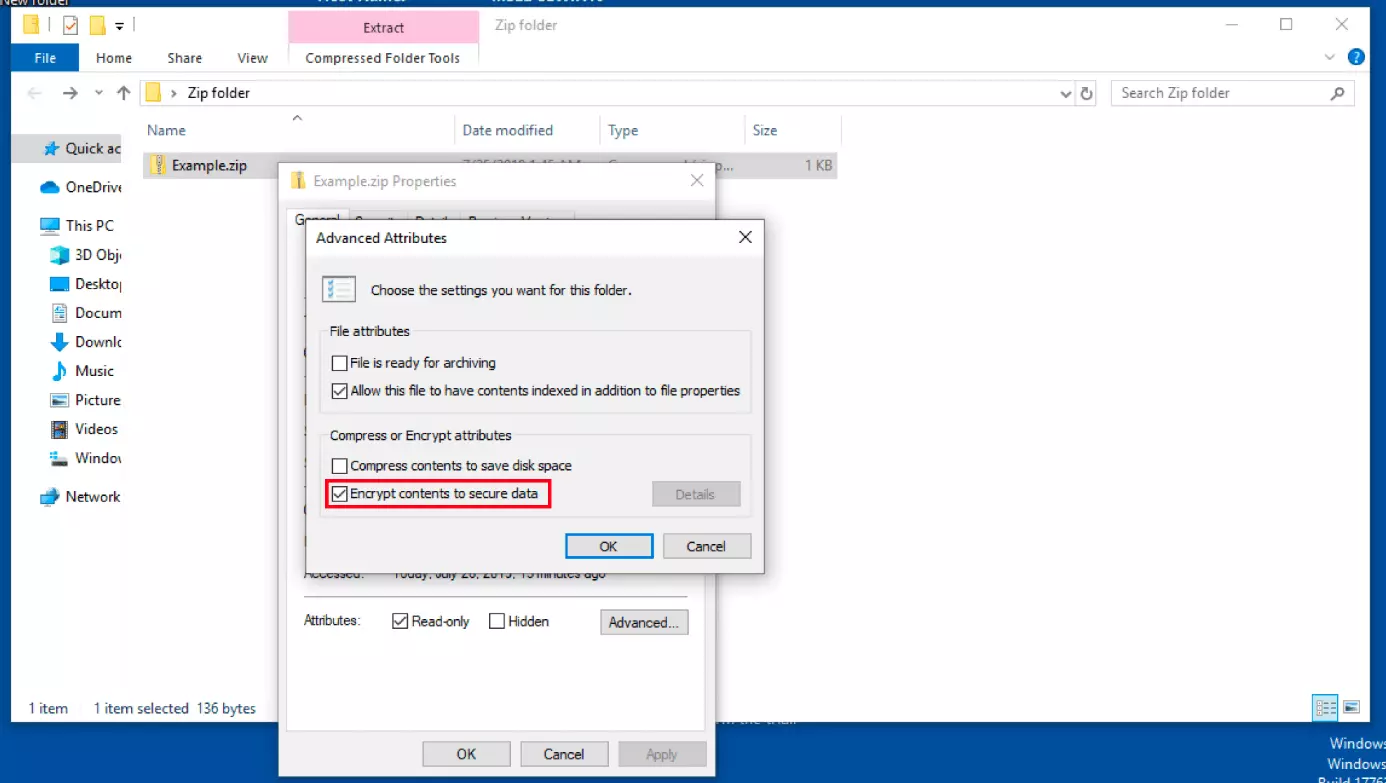Click Cancel in Example.zip Properties window
This screenshot has width=1386, height=783.
point(564,754)
